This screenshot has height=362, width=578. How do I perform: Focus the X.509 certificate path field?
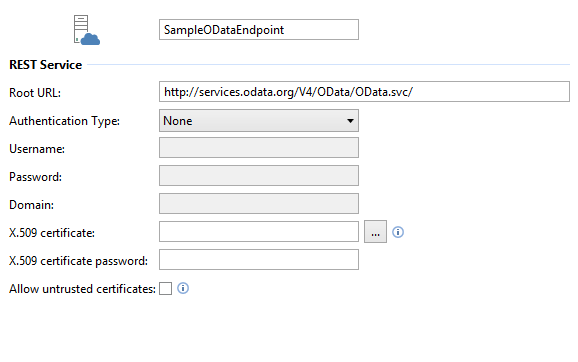(x=259, y=232)
